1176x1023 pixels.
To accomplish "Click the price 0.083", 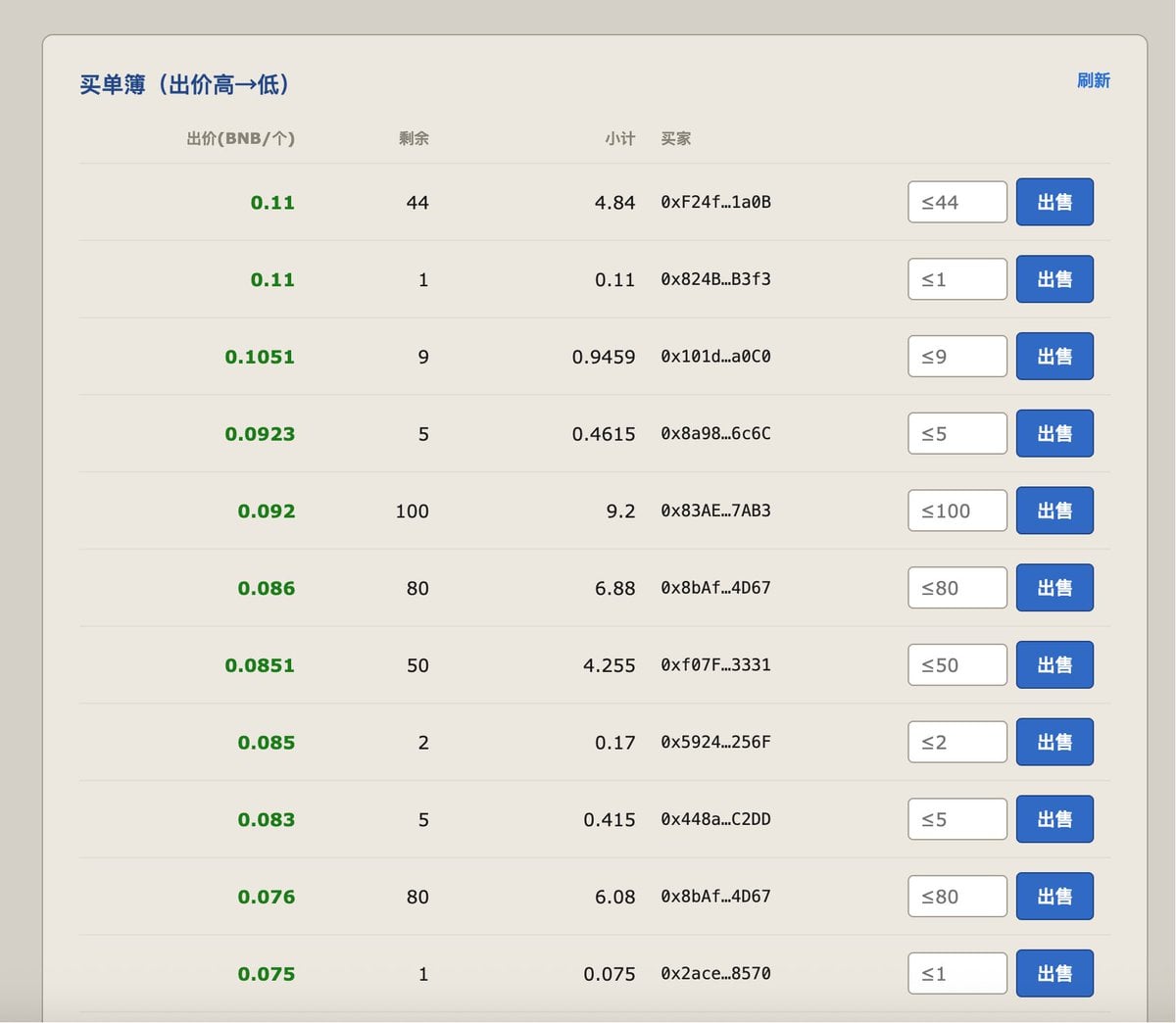I will (267, 819).
